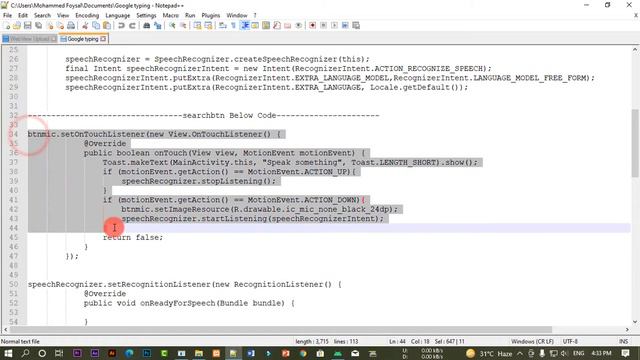Open the Language menu
This screenshot has width=640, height=360.
tap(118, 16)
